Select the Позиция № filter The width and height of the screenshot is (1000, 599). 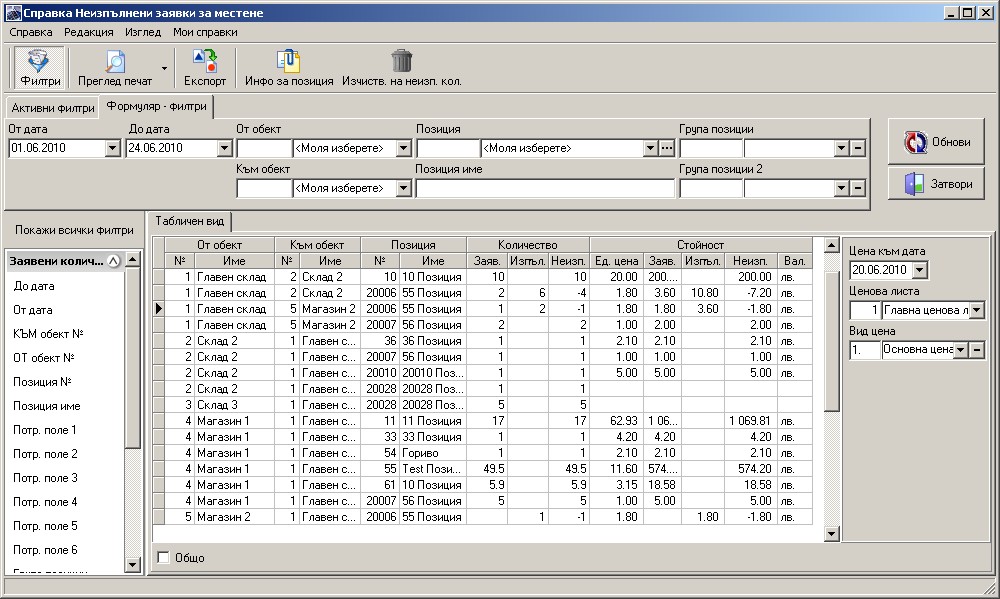coord(42,382)
